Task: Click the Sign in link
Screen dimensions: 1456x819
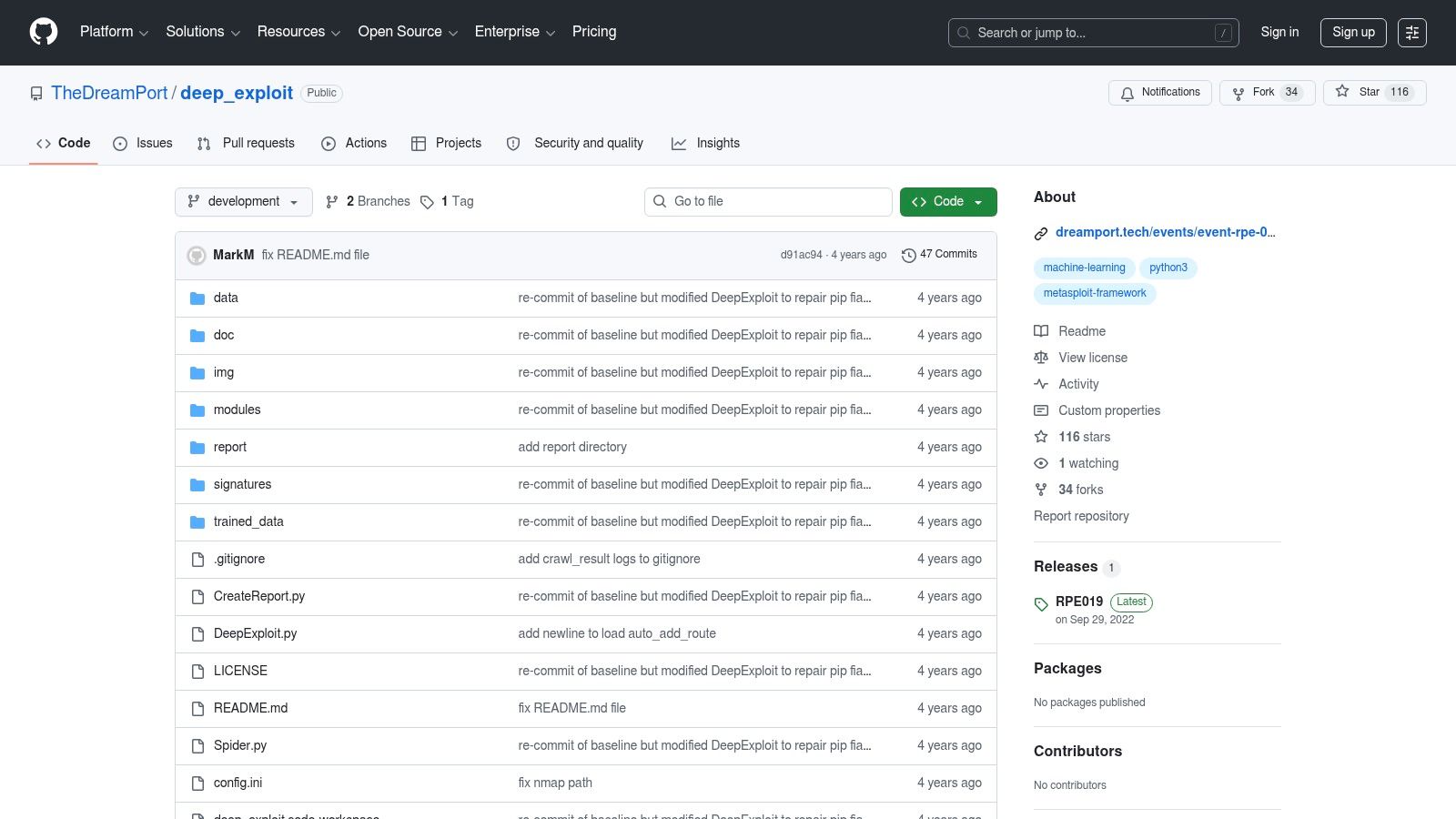Action: pos(1279,33)
